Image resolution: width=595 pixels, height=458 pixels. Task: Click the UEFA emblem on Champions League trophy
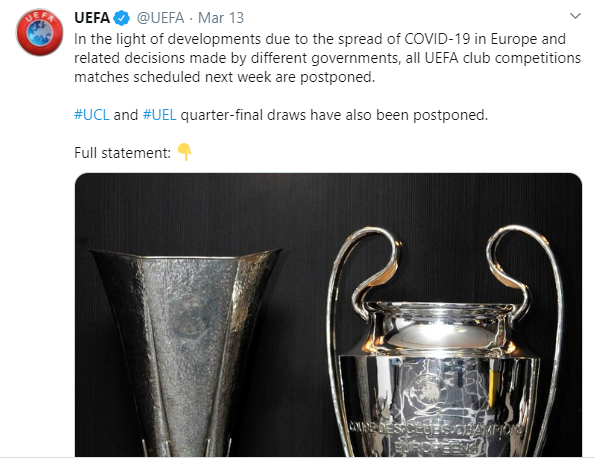coord(429,390)
